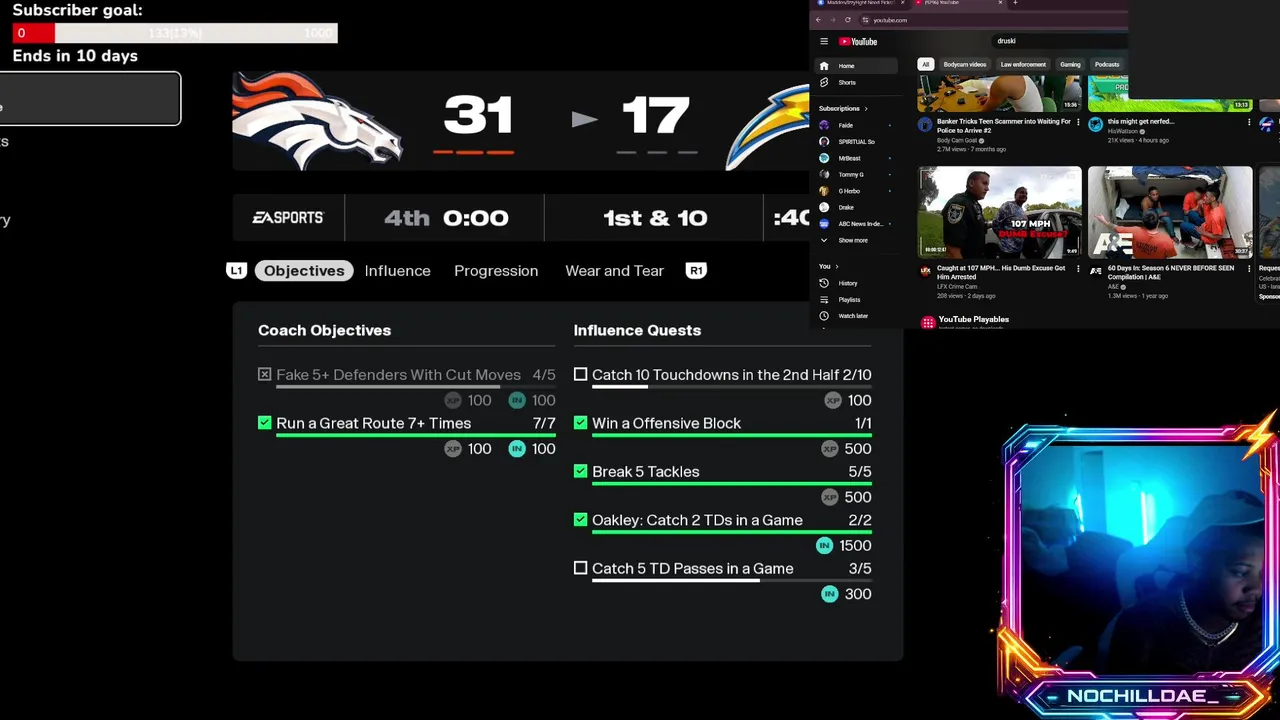Viewport: 1280px width, 720px height.
Task: Reload the YouTube page
Action: pyautogui.click(x=847, y=20)
